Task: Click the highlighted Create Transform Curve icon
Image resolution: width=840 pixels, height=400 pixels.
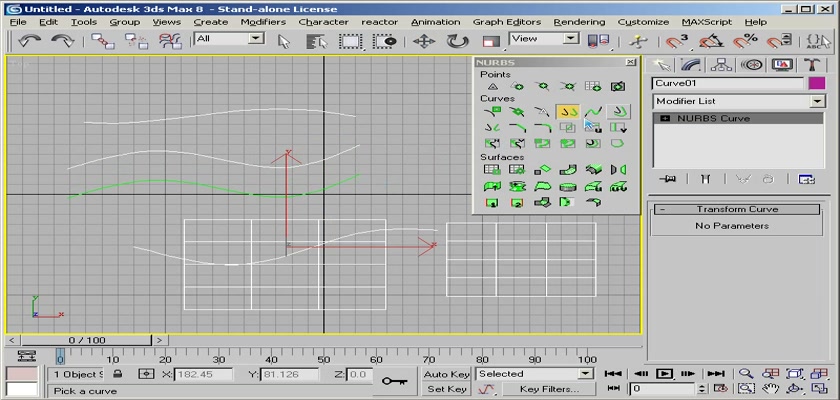Action: (x=568, y=111)
